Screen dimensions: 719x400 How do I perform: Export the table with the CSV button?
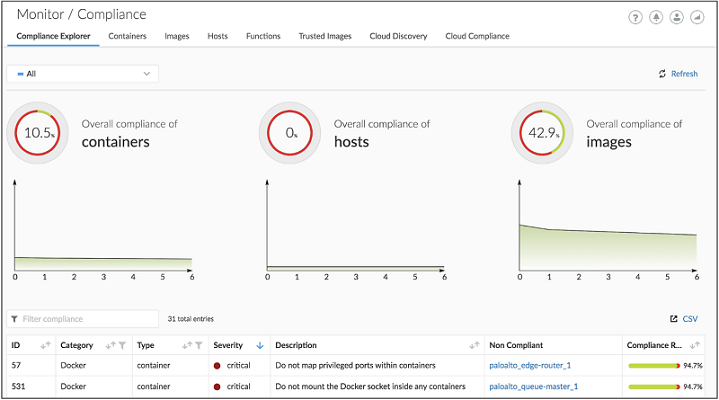click(684, 319)
